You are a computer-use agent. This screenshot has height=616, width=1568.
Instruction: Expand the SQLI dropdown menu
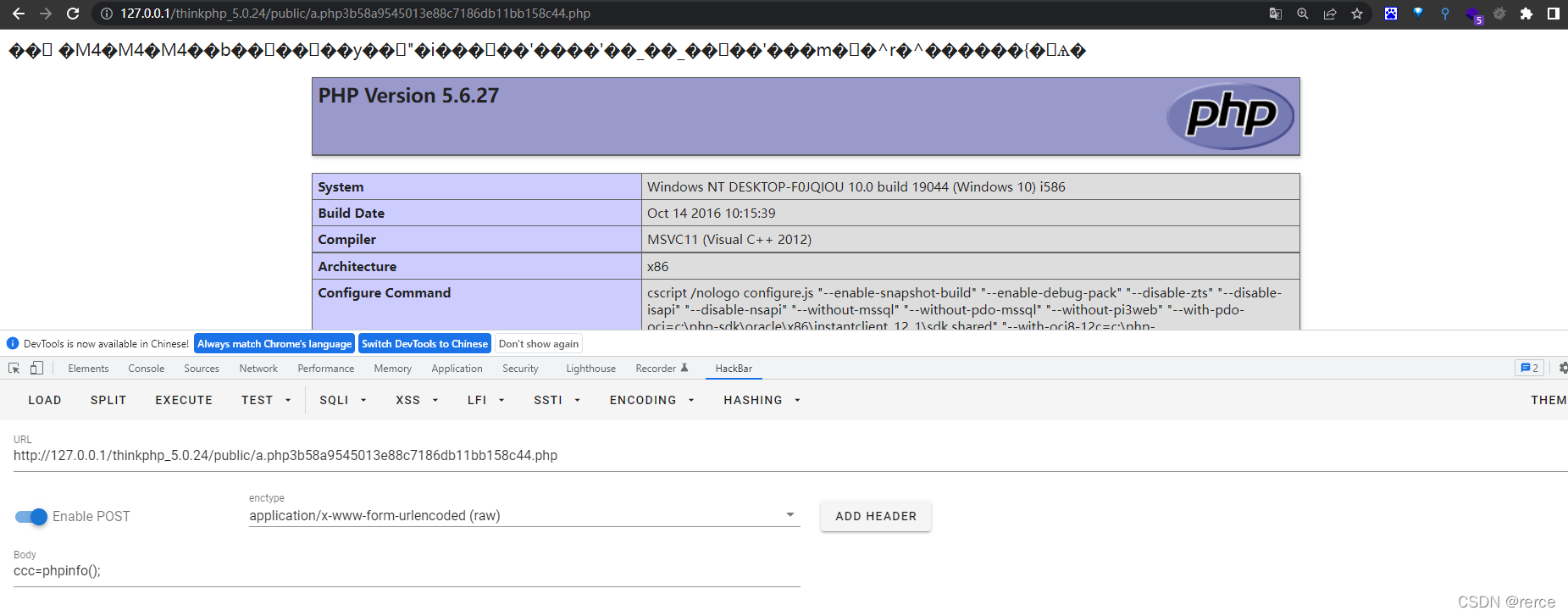pos(342,400)
